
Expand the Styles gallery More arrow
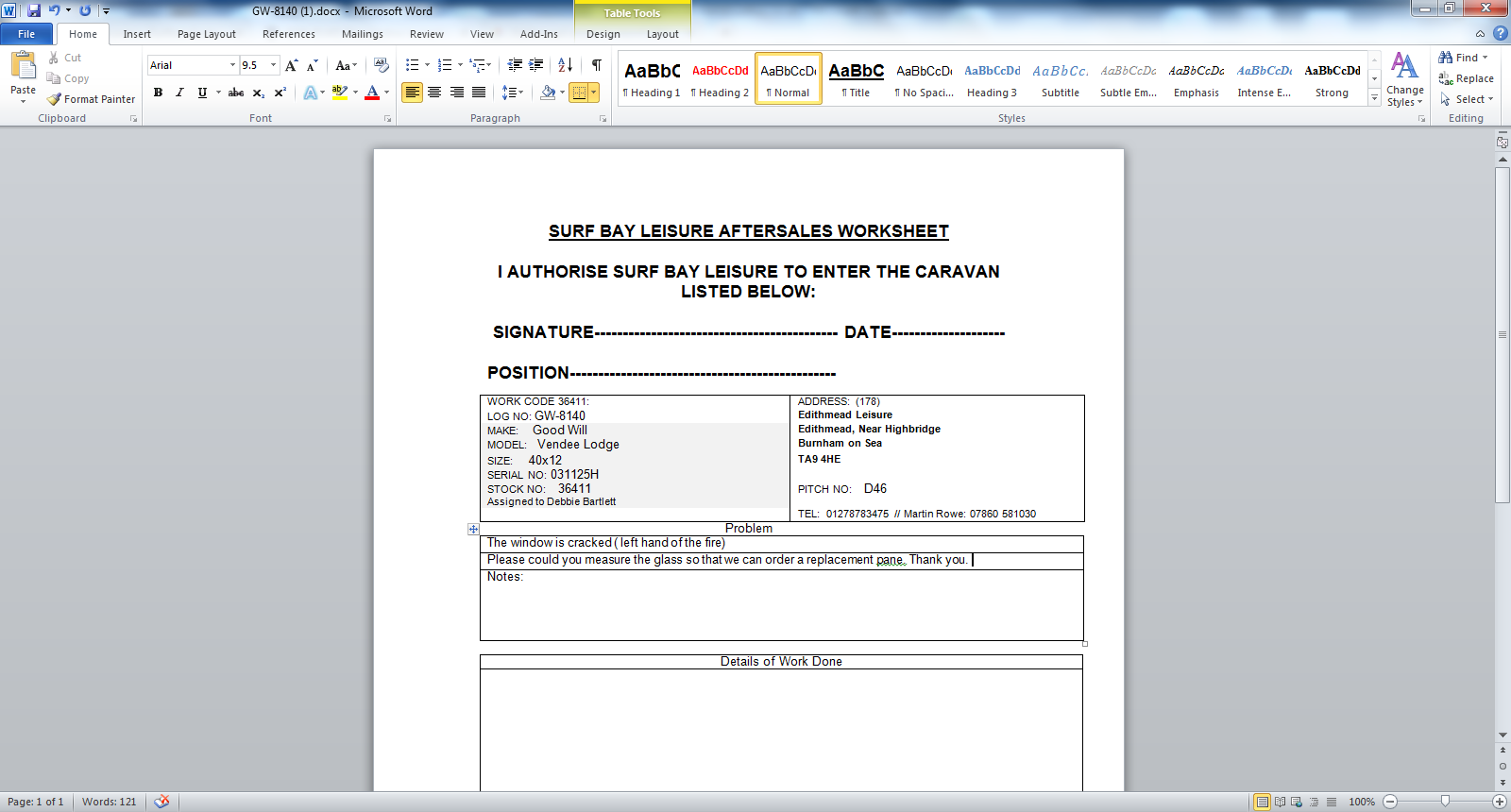(1375, 99)
